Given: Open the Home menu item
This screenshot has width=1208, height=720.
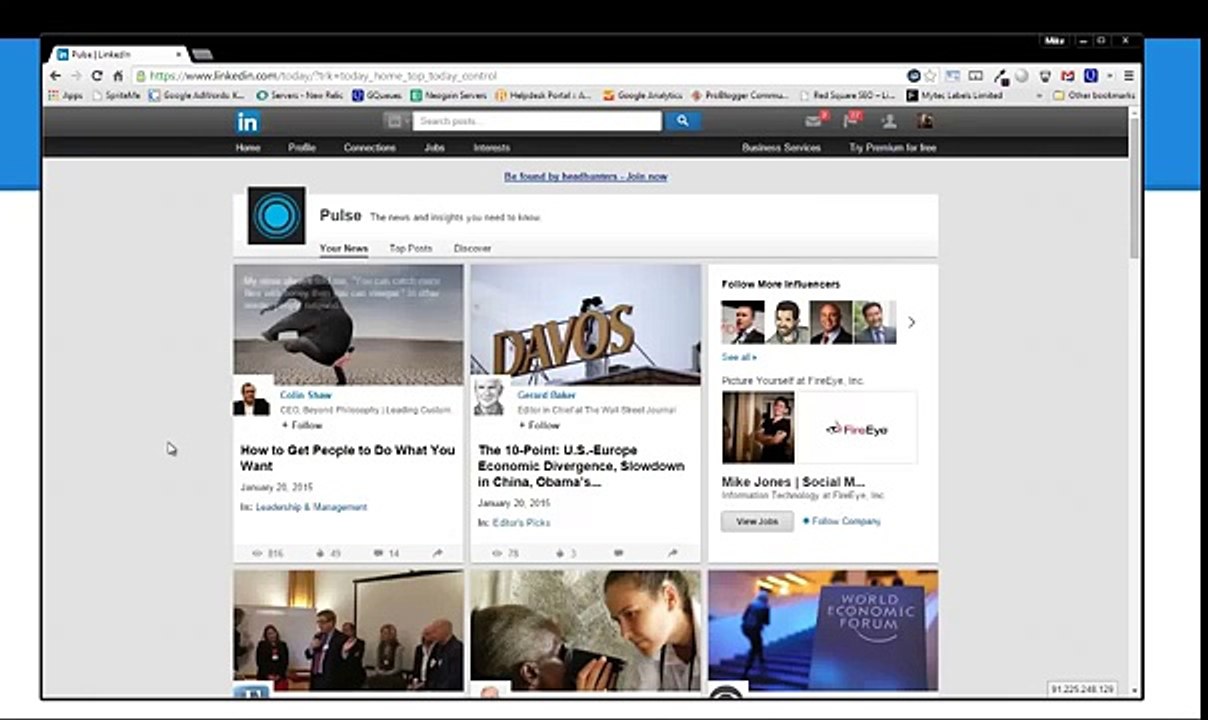Looking at the screenshot, I should 247,147.
